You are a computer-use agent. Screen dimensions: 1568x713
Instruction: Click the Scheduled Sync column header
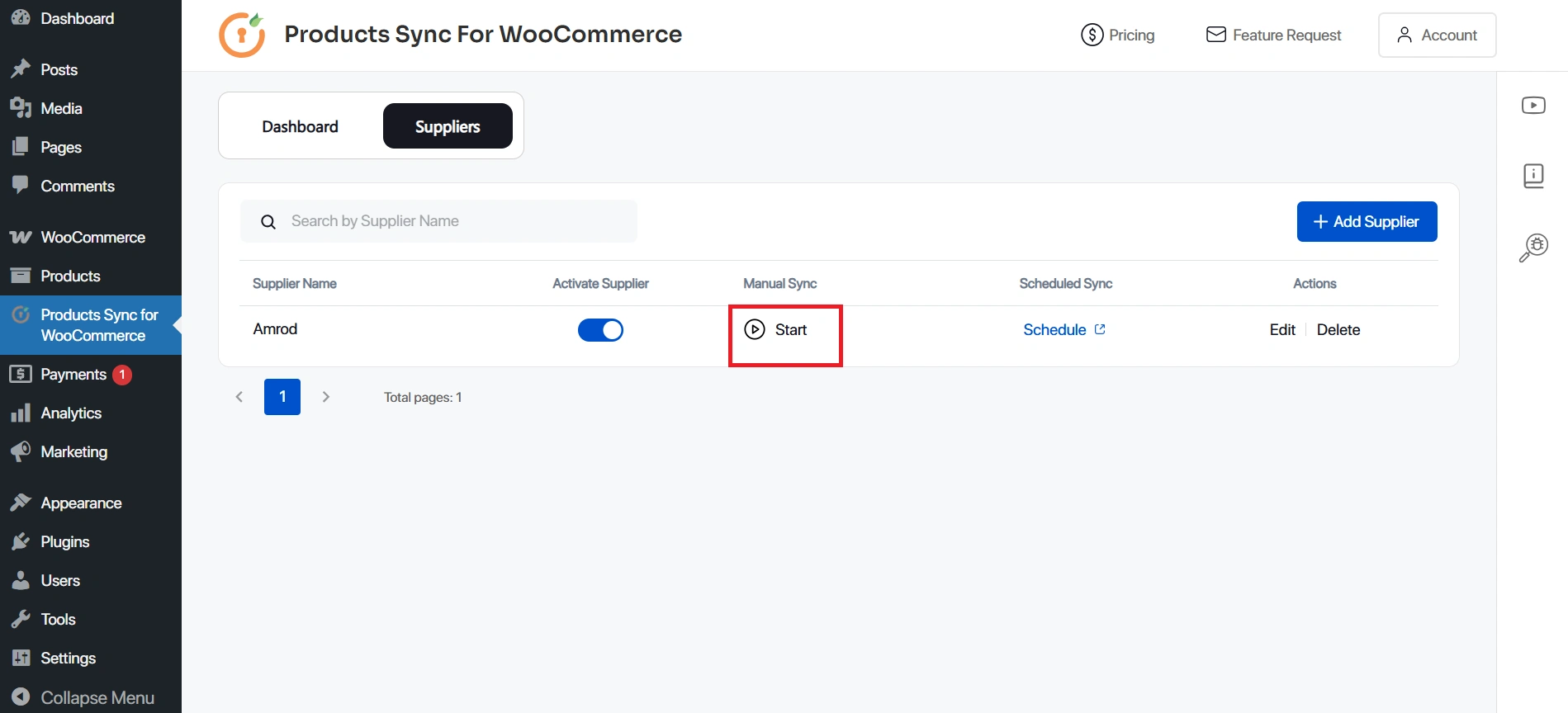(x=1066, y=283)
